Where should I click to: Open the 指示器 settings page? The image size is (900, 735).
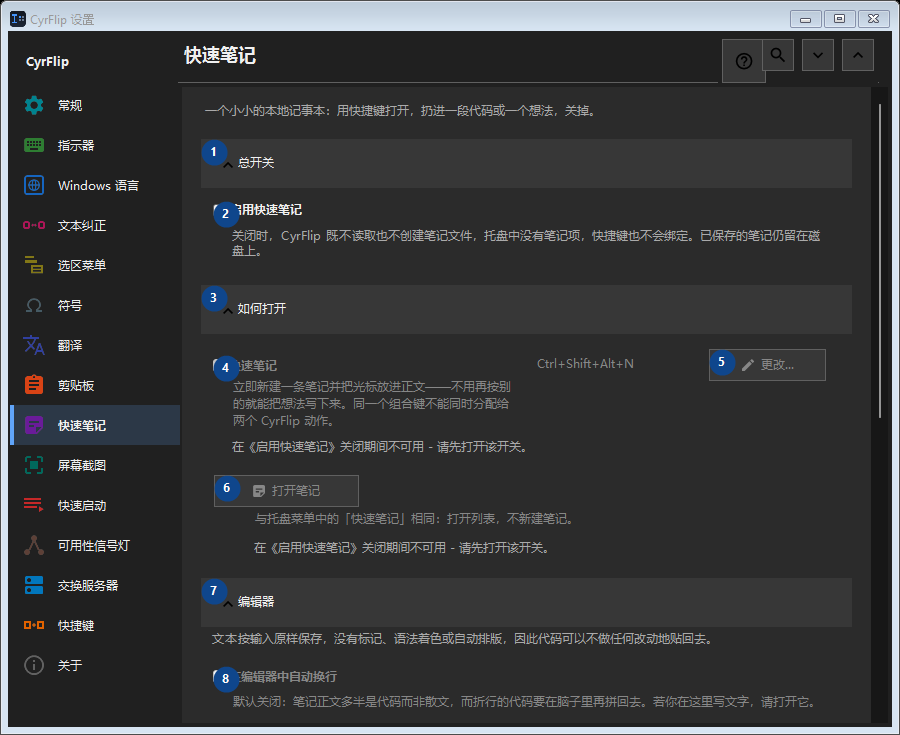[95, 145]
